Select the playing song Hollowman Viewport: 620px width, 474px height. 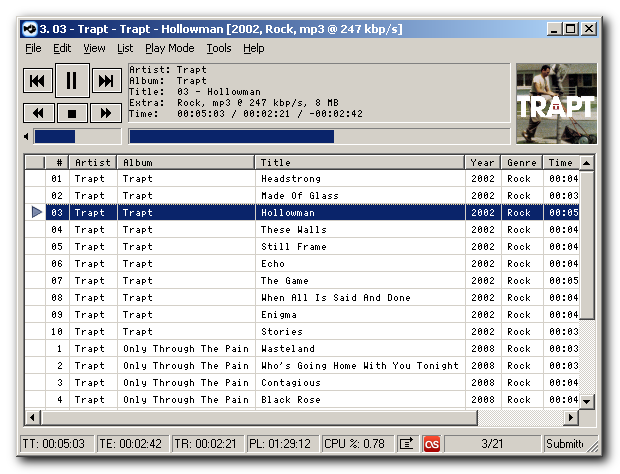(302, 213)
